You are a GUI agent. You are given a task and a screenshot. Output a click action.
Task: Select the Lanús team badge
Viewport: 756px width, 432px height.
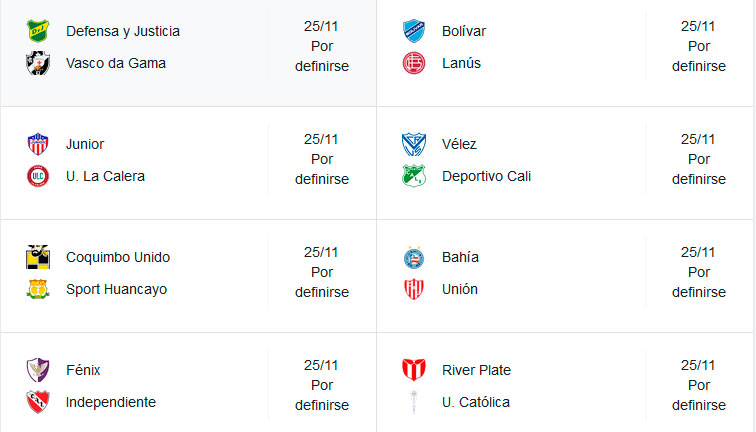pyautogui.click(x=414, y=63)
